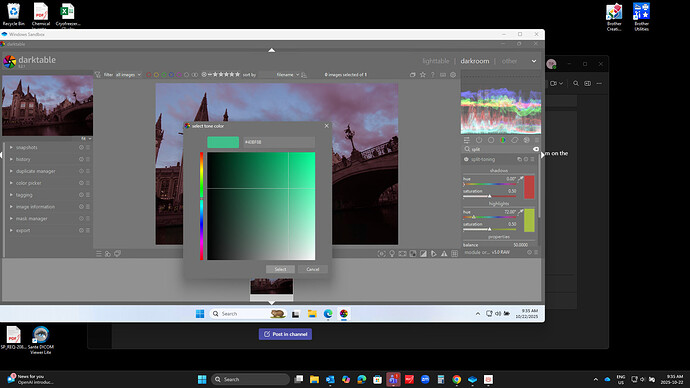Click the star rating filter
Screen dimensions: 690x388
221,75
